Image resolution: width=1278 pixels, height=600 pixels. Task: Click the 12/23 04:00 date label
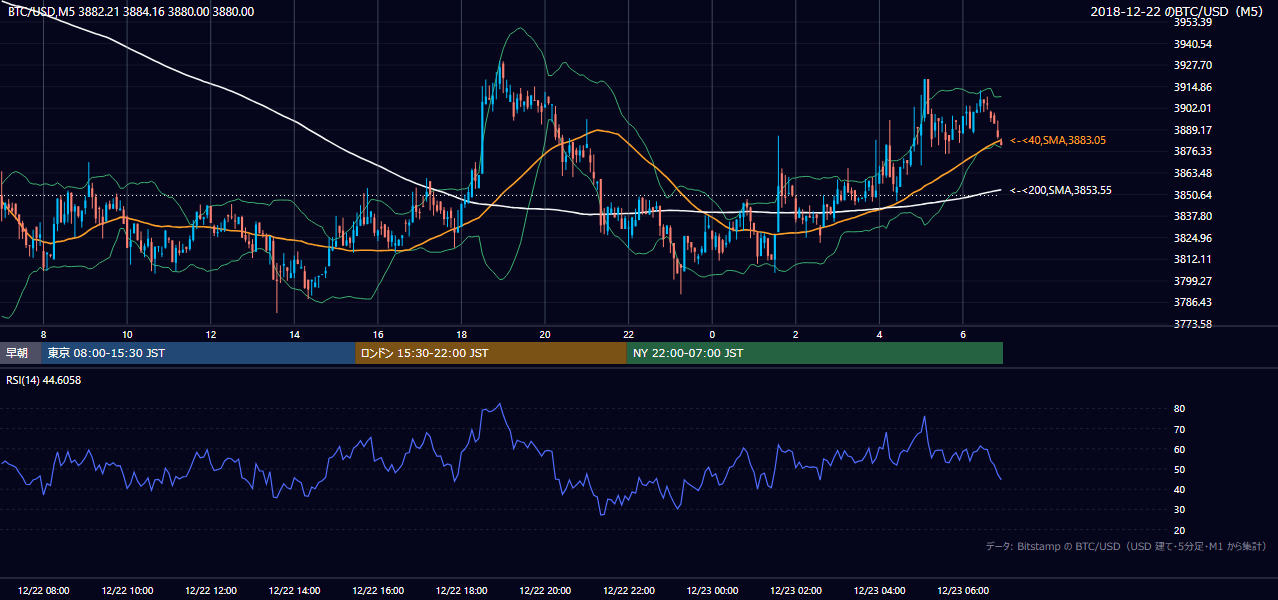click(880, 591)
